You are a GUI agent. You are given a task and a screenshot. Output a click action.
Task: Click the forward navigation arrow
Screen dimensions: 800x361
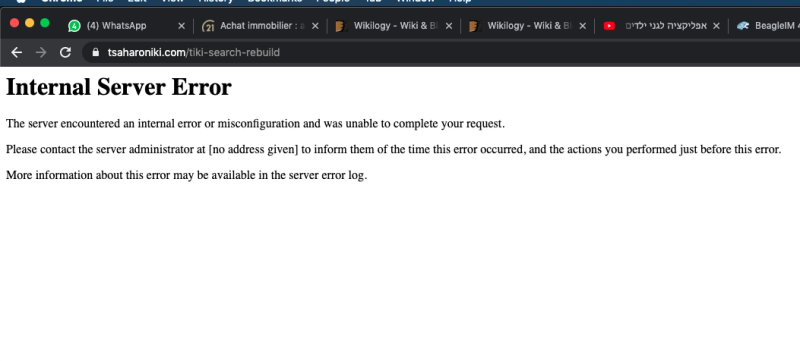click(41, 53)
